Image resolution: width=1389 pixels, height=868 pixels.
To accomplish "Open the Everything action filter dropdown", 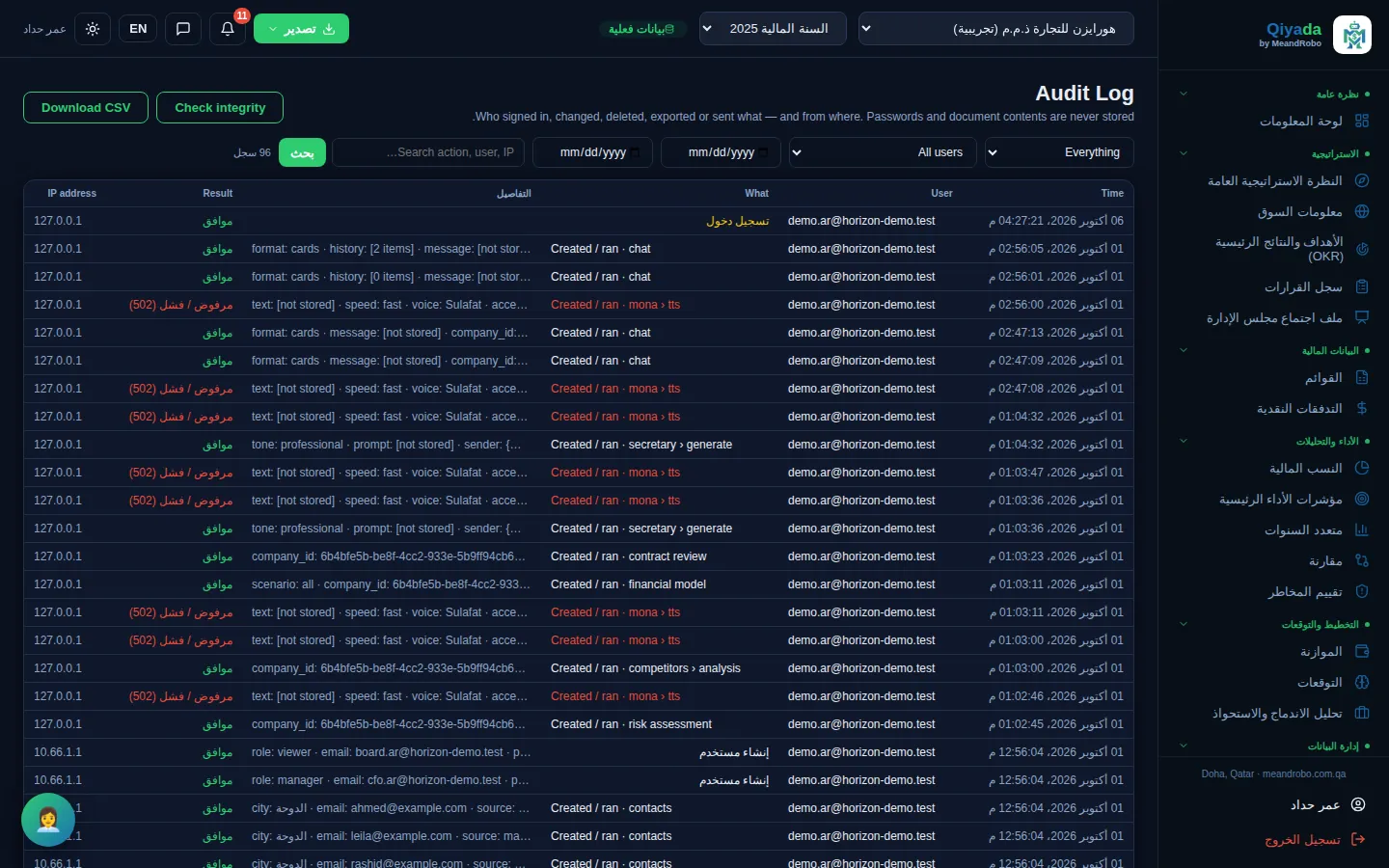I will tap(1059, 152).
